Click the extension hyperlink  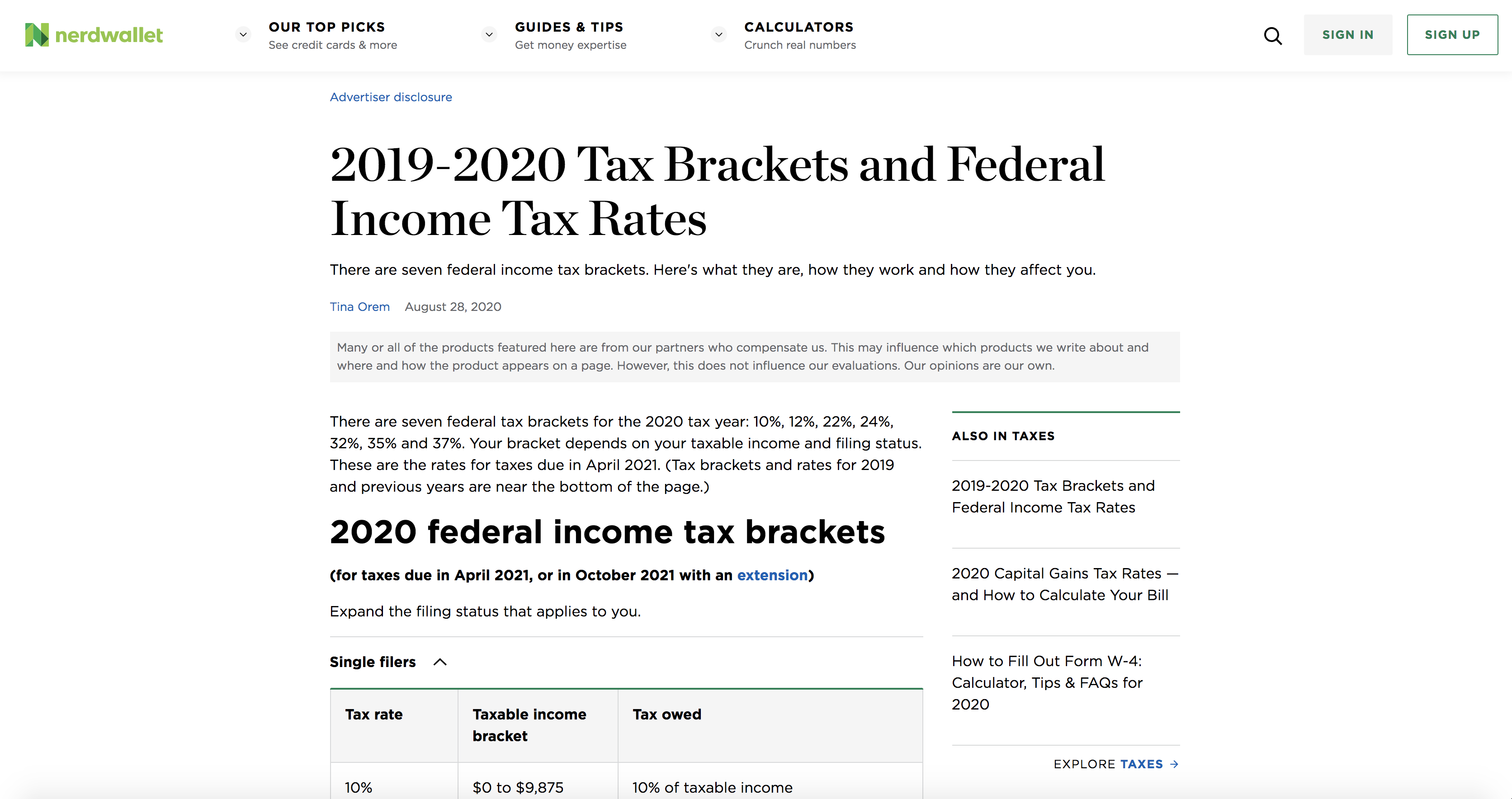coord(771,575)
